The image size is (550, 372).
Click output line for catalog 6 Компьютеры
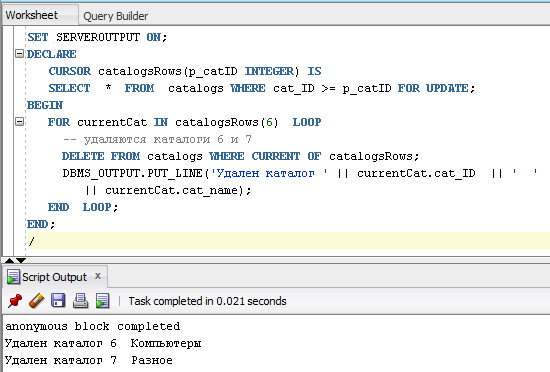[x=103, y=343]
